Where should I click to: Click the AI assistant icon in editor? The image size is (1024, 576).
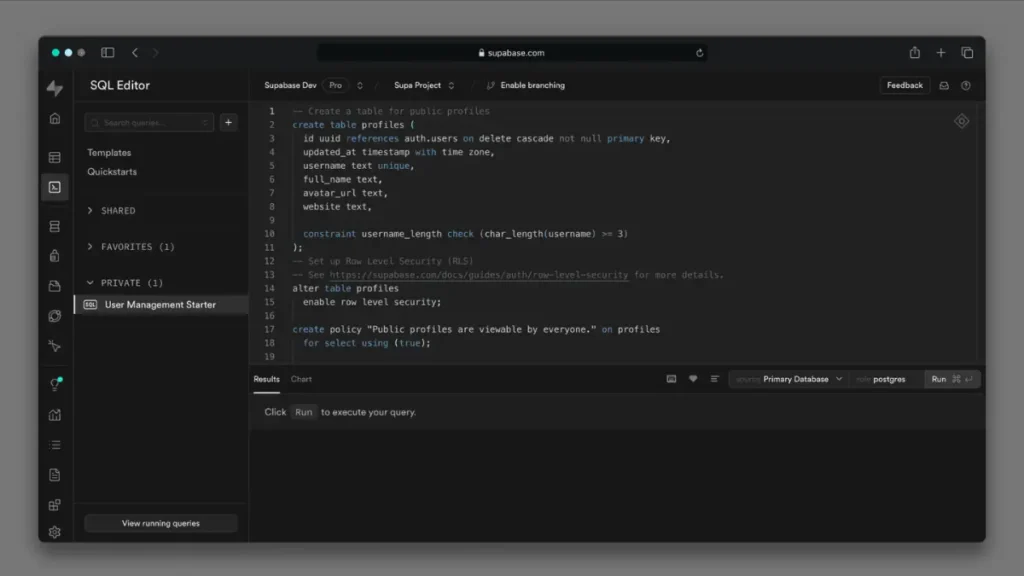click(961, 121)
